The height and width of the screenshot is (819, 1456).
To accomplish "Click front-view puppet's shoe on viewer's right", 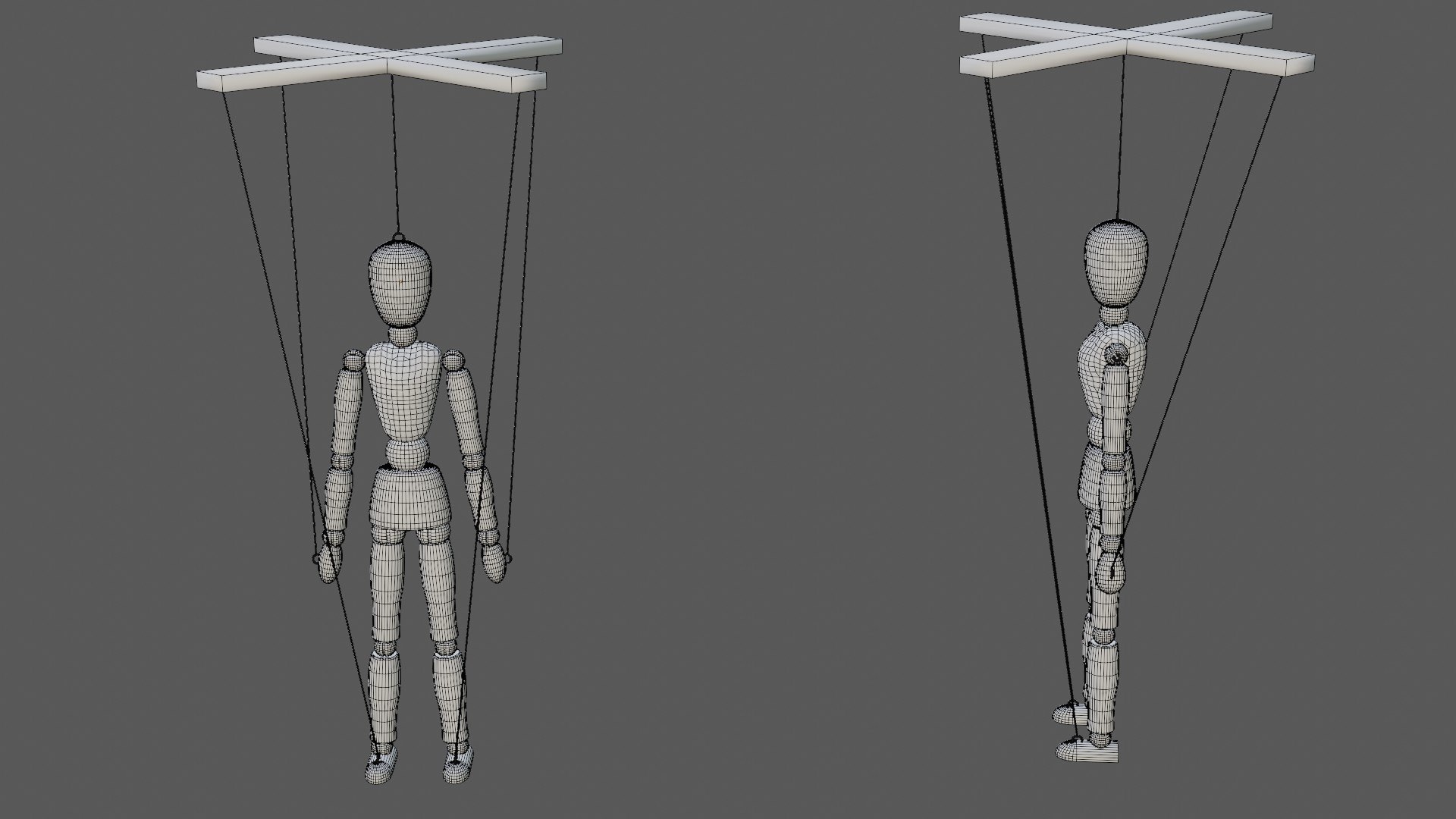I will (457, 764).
